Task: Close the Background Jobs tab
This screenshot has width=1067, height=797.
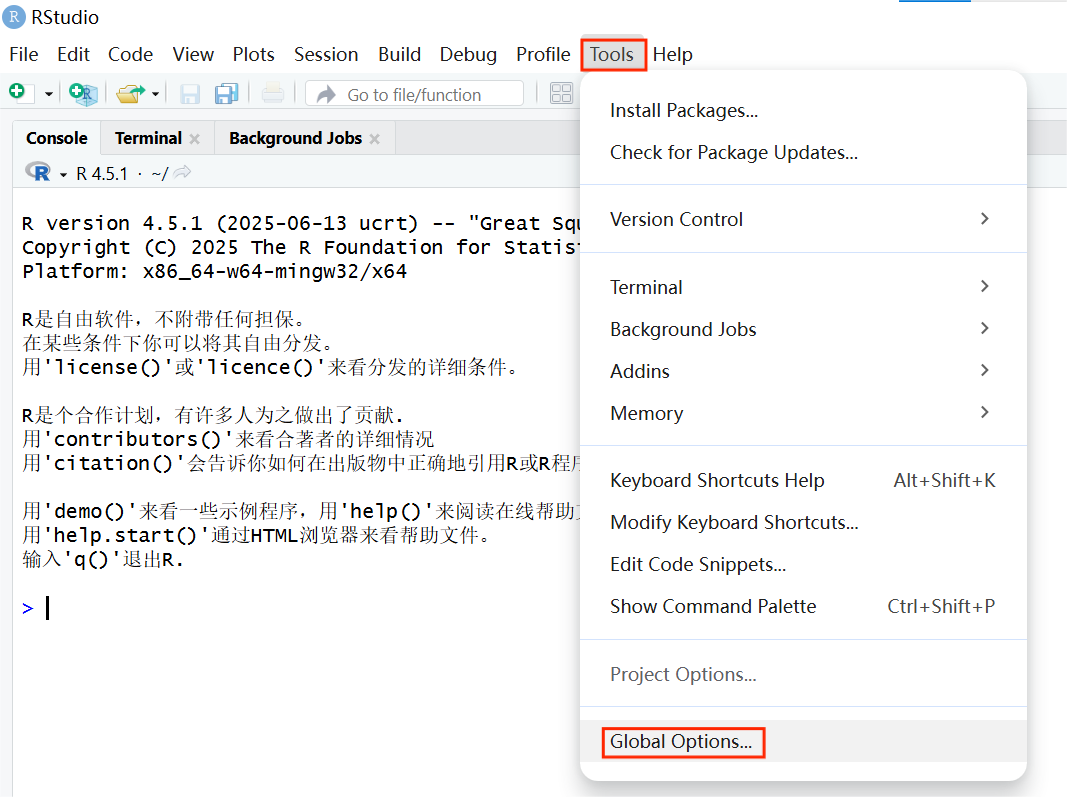Action: point(374,139)
